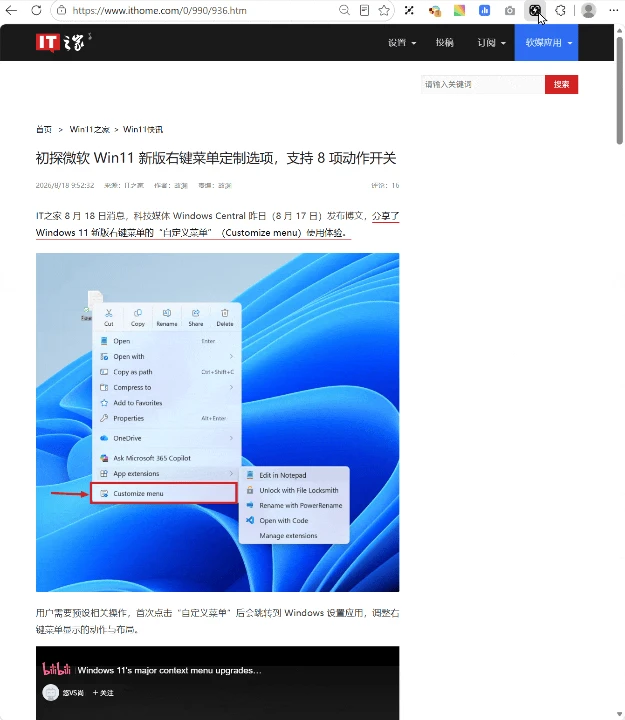Open the blue bar-chart extension icon
This screenshot has height=720, width=625.
[x=484, y=10]
